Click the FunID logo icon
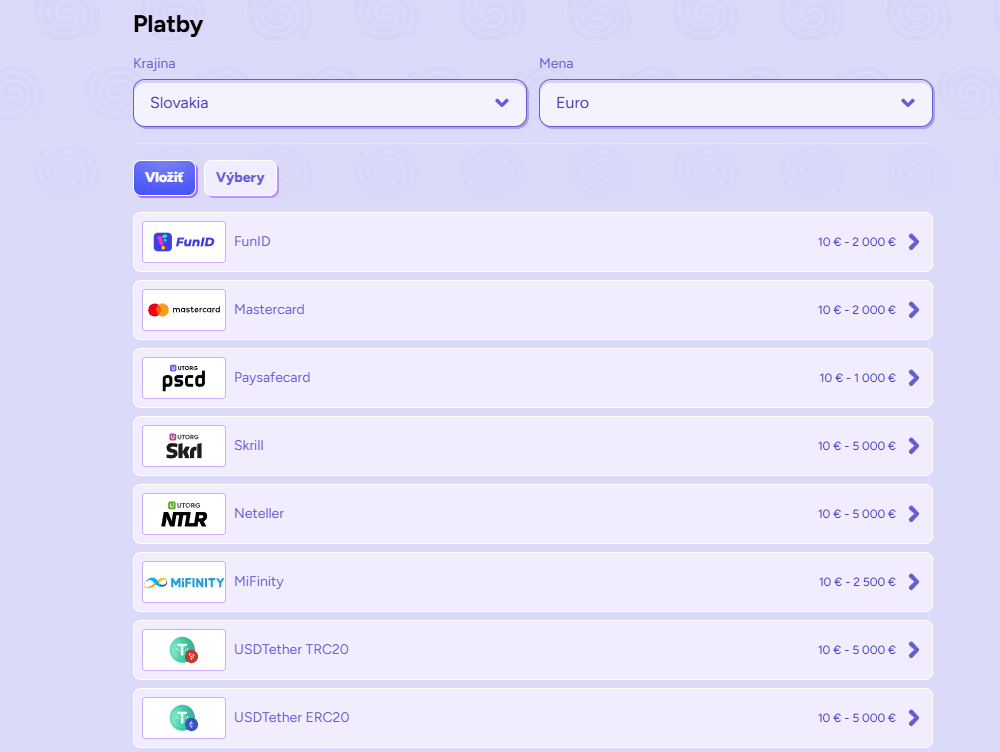The height and width of the screenshot is (752, 1000). point(184,242)
